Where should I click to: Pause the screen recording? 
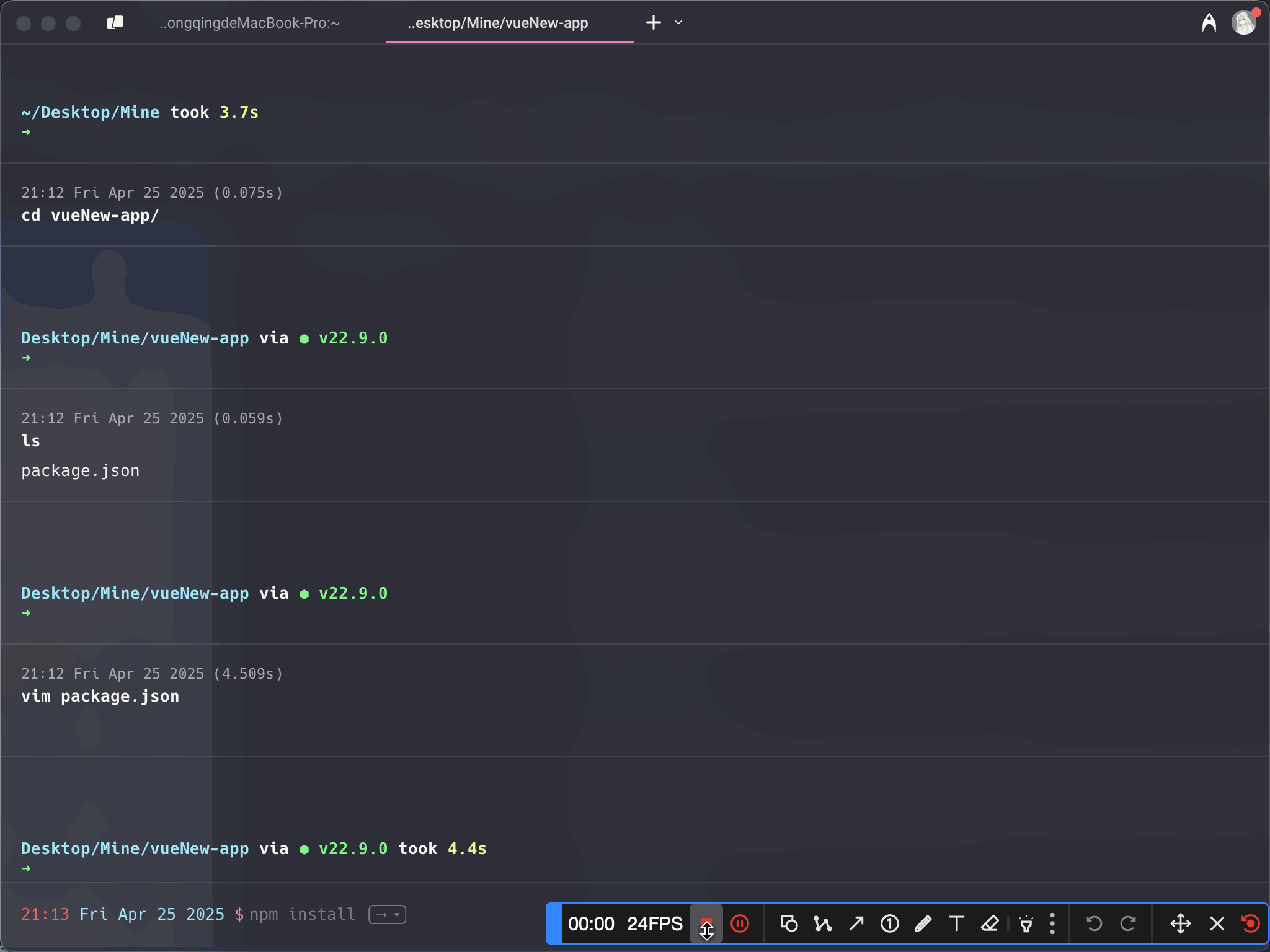[740, 923]
